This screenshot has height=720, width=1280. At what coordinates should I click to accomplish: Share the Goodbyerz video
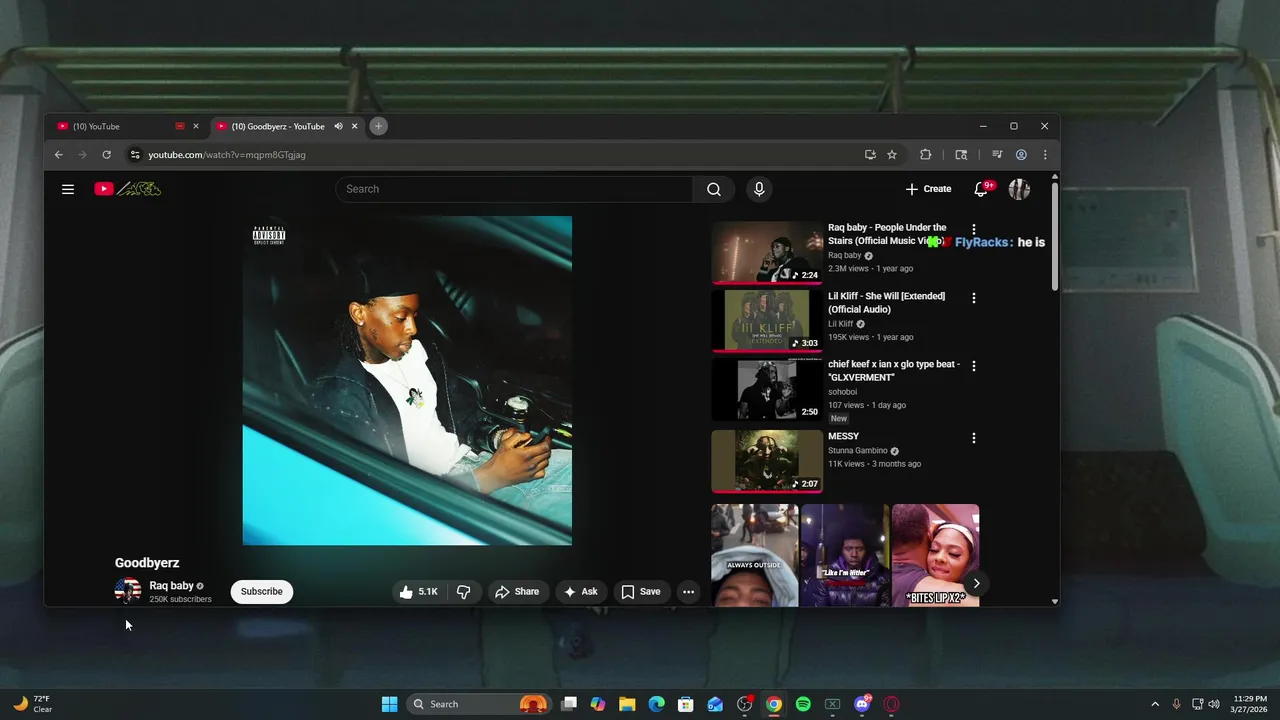coord(517,592)
